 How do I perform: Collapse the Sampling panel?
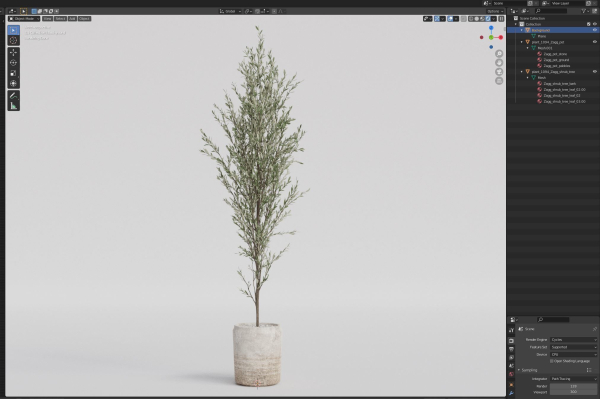click(519, 370)
